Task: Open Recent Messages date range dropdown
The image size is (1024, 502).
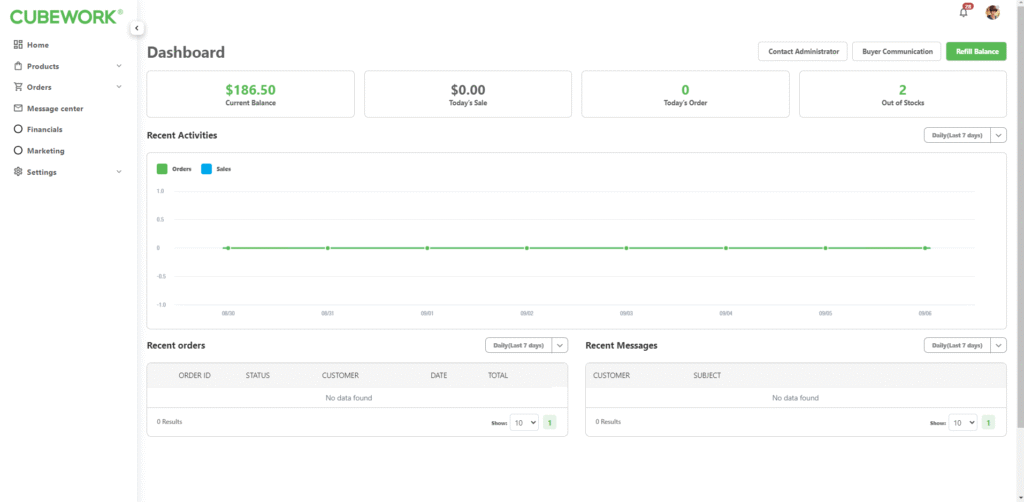Action: pos(965,345)
